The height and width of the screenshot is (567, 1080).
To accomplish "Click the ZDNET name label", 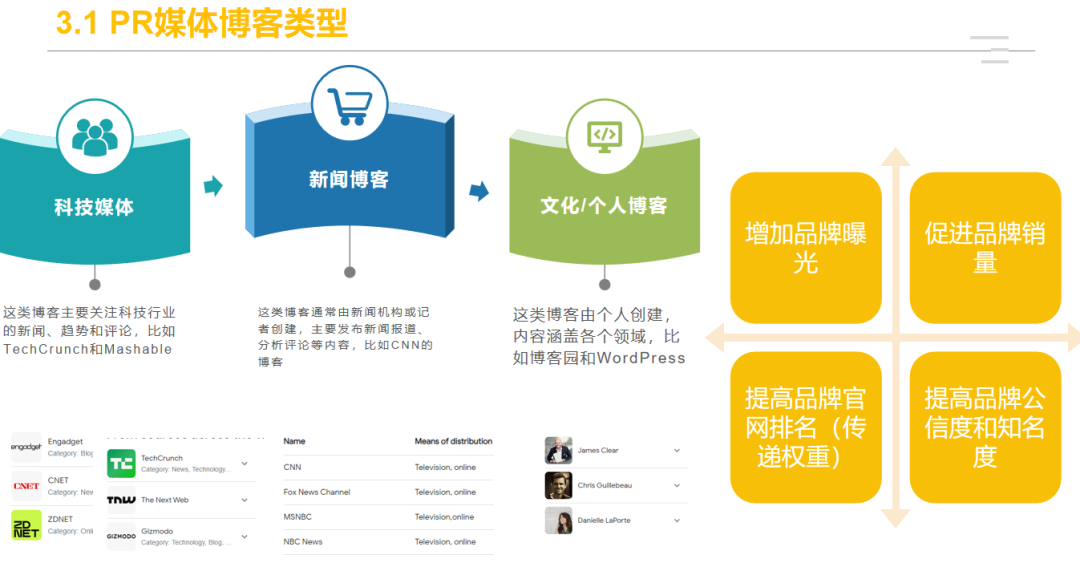I will [60, 519].
